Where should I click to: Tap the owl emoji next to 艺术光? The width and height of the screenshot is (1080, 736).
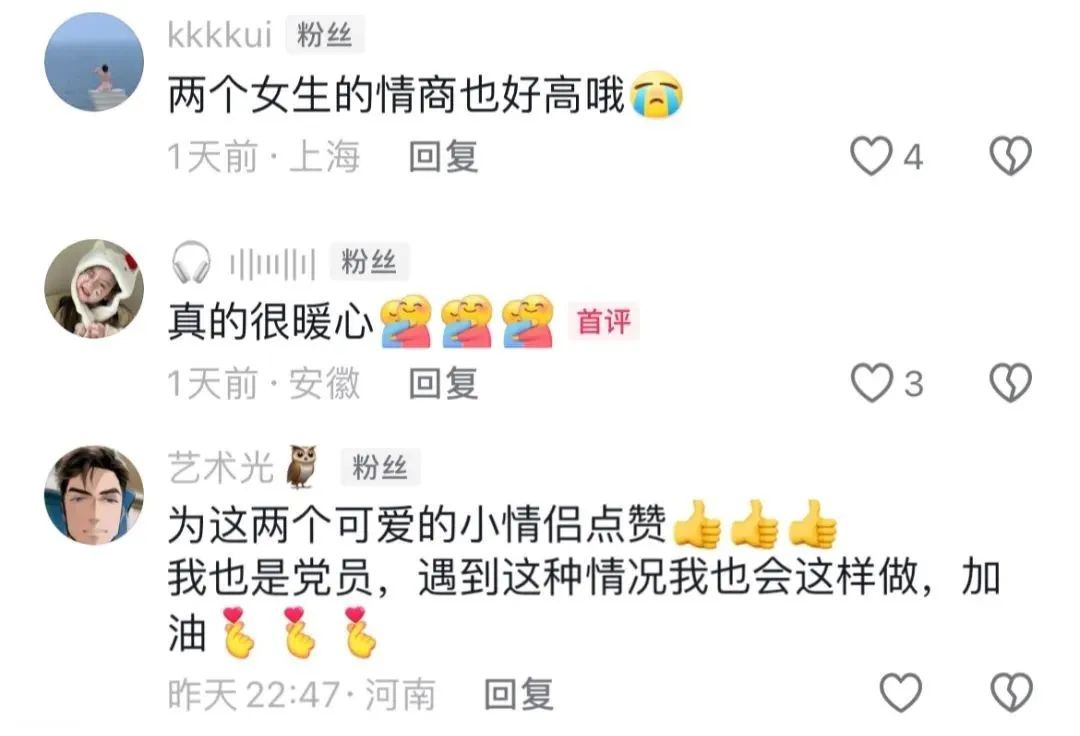tap(302, 467)
